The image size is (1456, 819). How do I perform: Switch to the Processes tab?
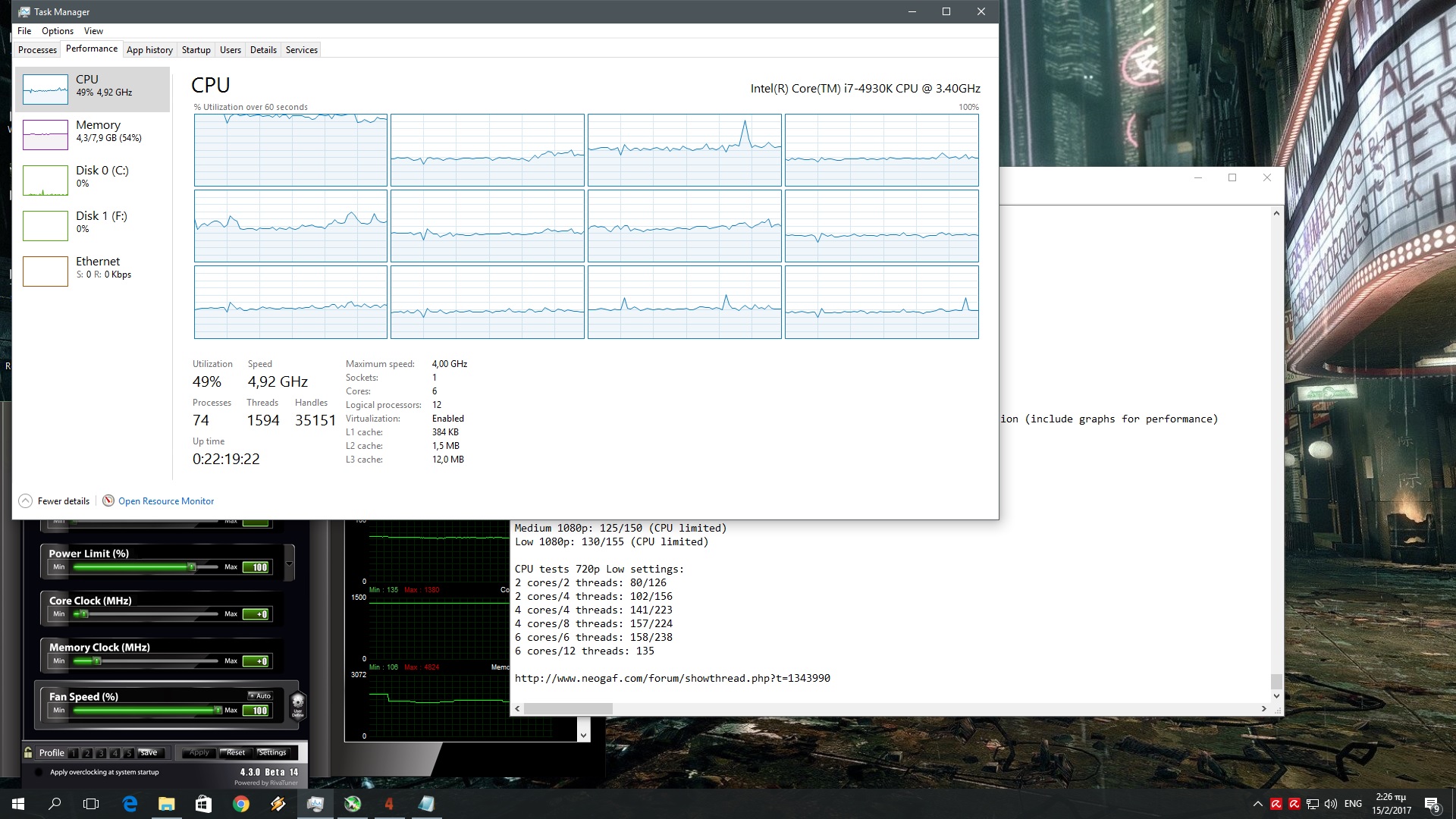pos(37,50)
